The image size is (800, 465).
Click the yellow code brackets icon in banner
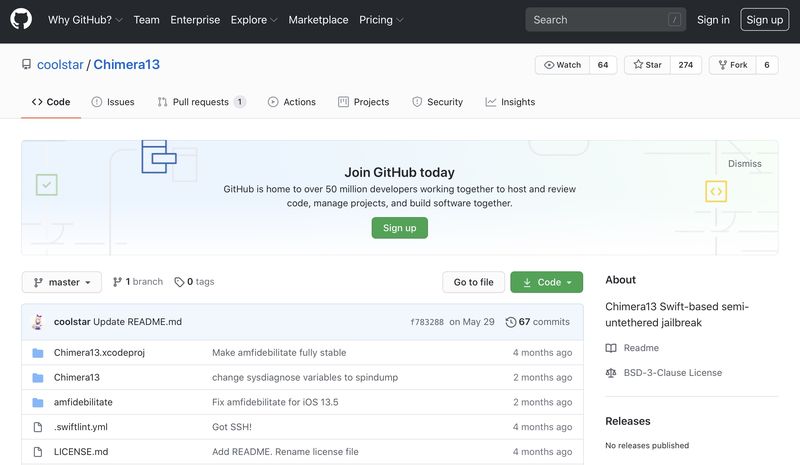(716, 191)
